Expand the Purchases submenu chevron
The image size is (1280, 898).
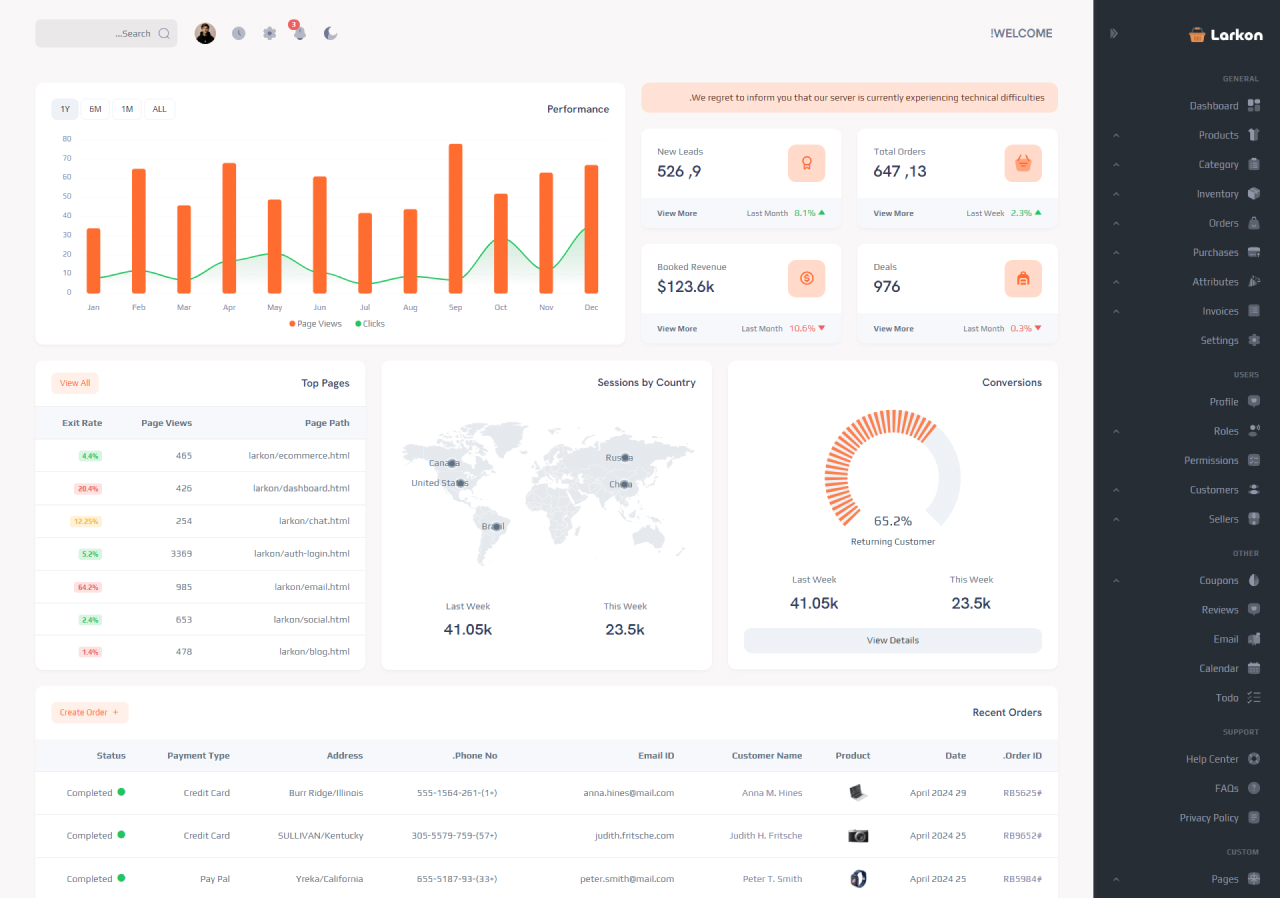coord(1116,252)
